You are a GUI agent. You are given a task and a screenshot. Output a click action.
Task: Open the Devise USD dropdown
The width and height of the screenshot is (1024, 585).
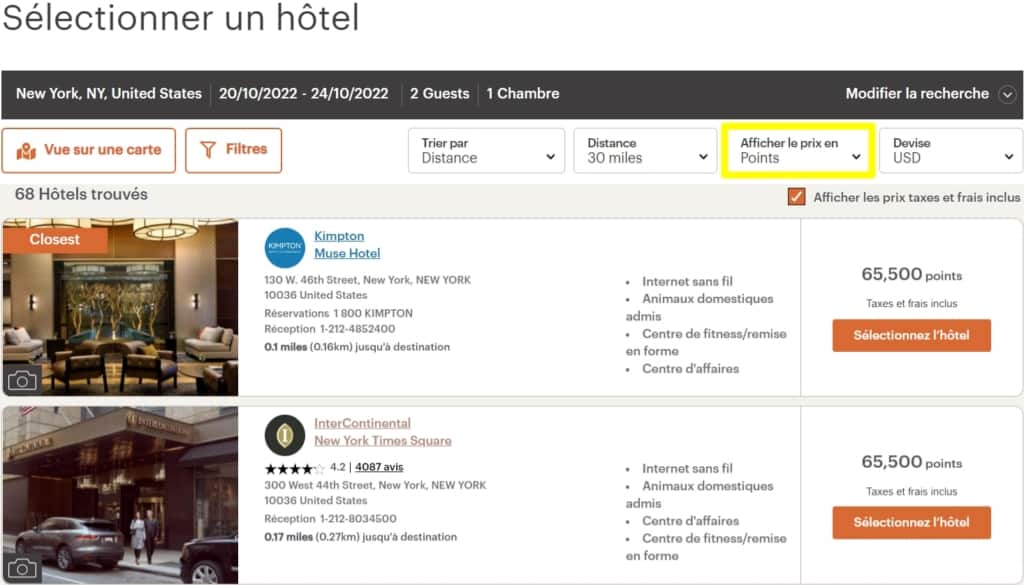tap(951, 151)
